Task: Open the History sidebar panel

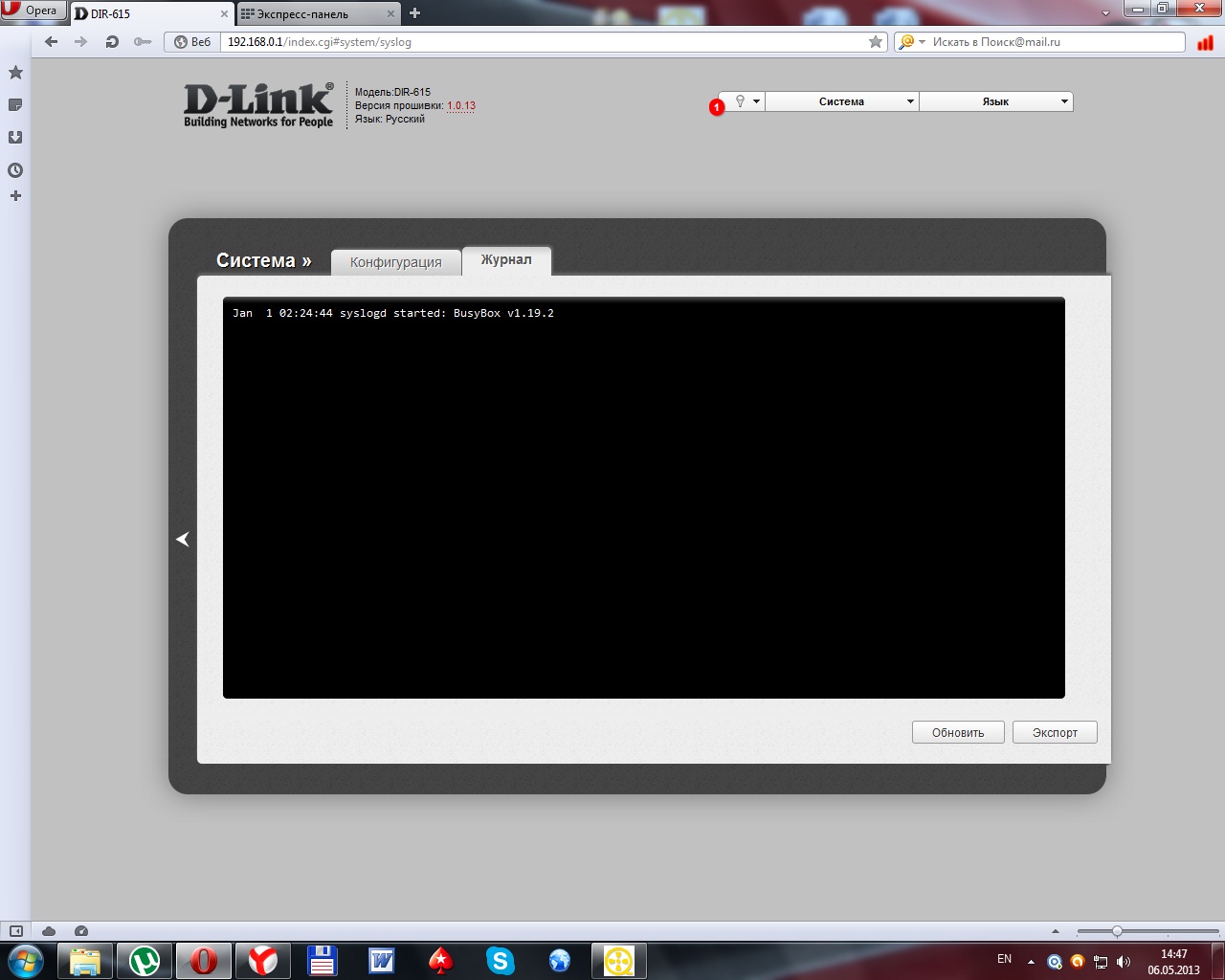Action: coord(15,170)
